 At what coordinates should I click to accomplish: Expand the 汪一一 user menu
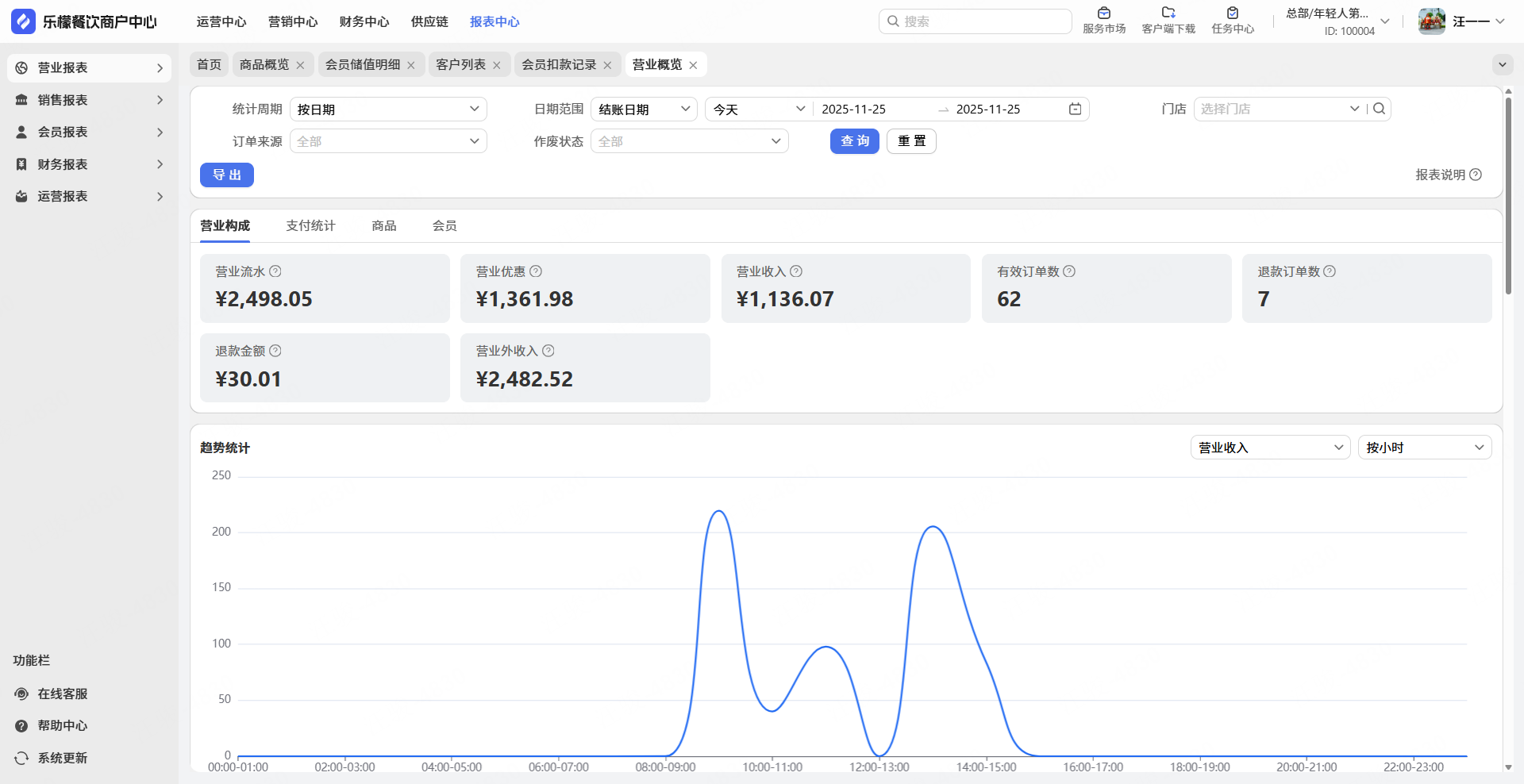click(x=1500, y=21)
